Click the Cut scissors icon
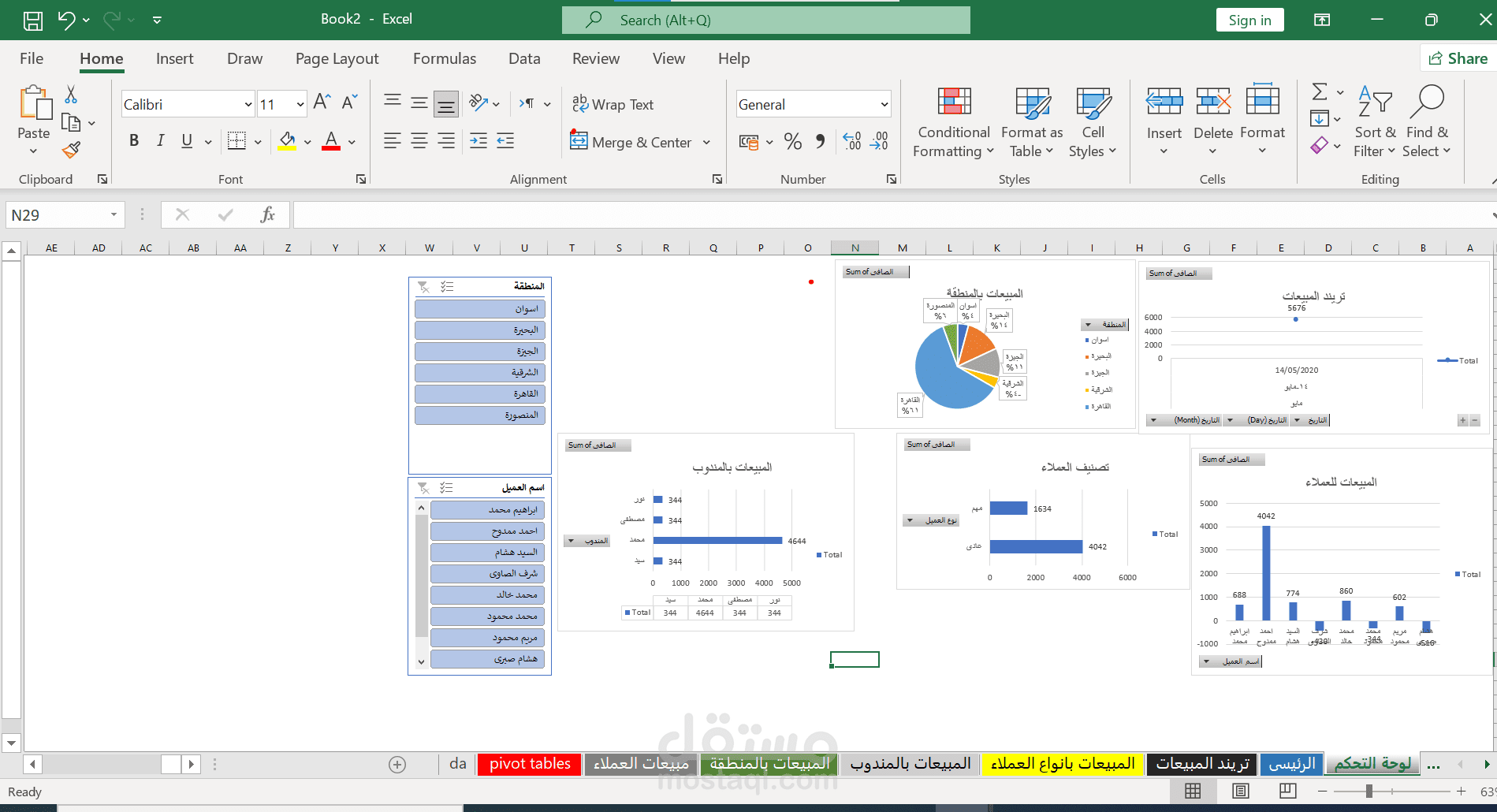 pyautogui.click(x=71, y=95)
